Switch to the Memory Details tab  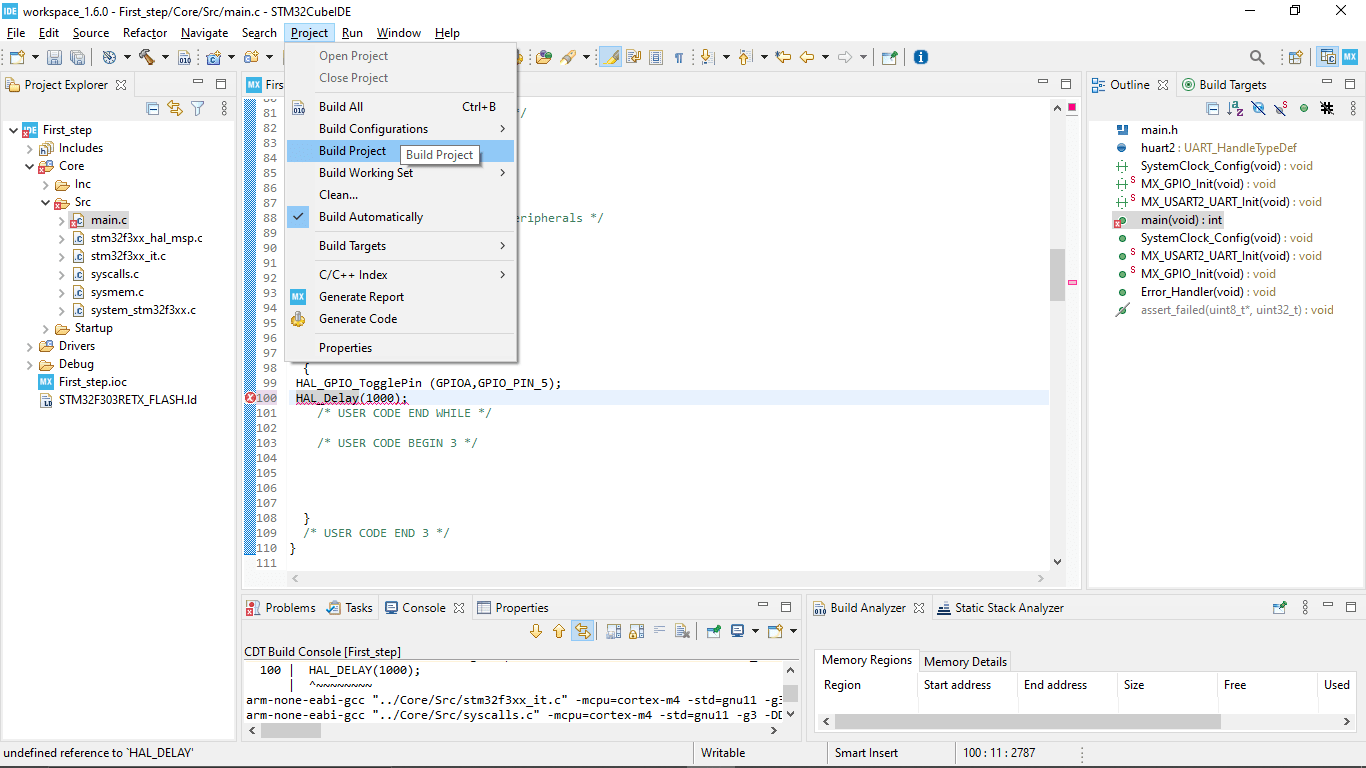965,661
